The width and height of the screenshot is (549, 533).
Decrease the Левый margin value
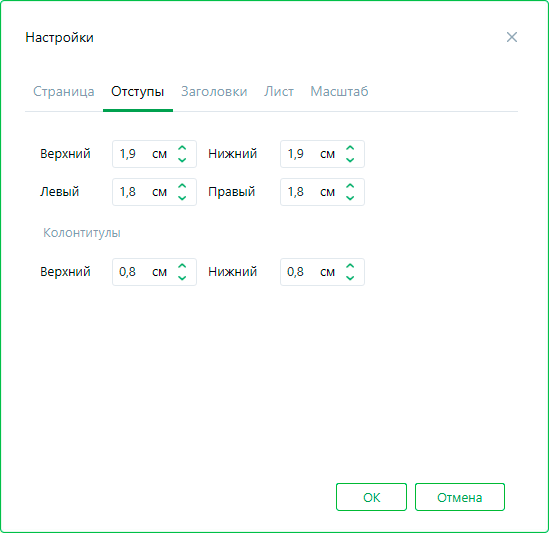point(182,198)
